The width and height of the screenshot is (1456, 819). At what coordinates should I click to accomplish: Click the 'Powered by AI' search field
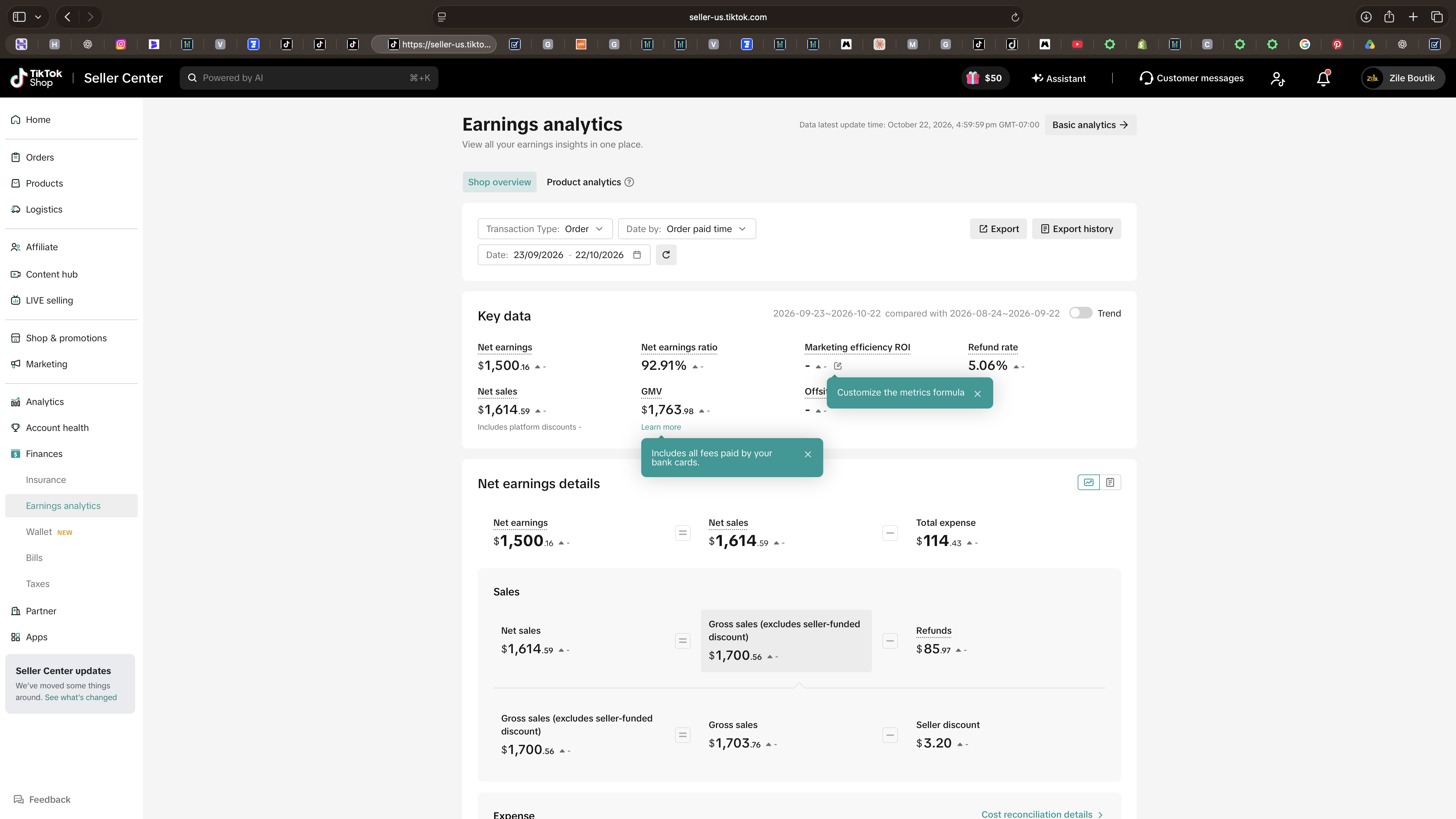point(309,78)
